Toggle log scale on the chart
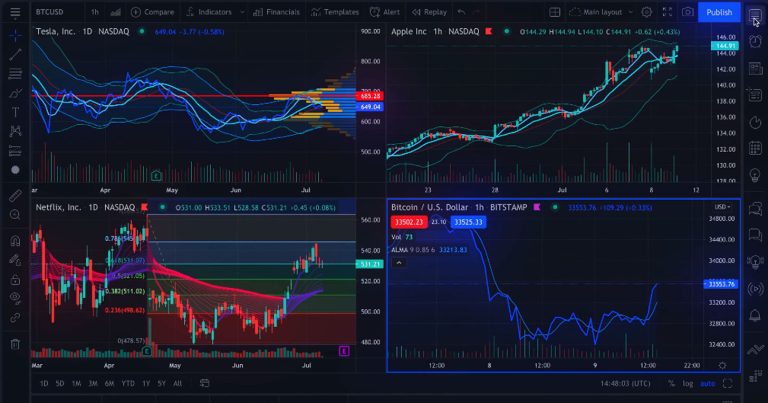The height and width of the screenshot is (403, 768). (x=688, y=383)
